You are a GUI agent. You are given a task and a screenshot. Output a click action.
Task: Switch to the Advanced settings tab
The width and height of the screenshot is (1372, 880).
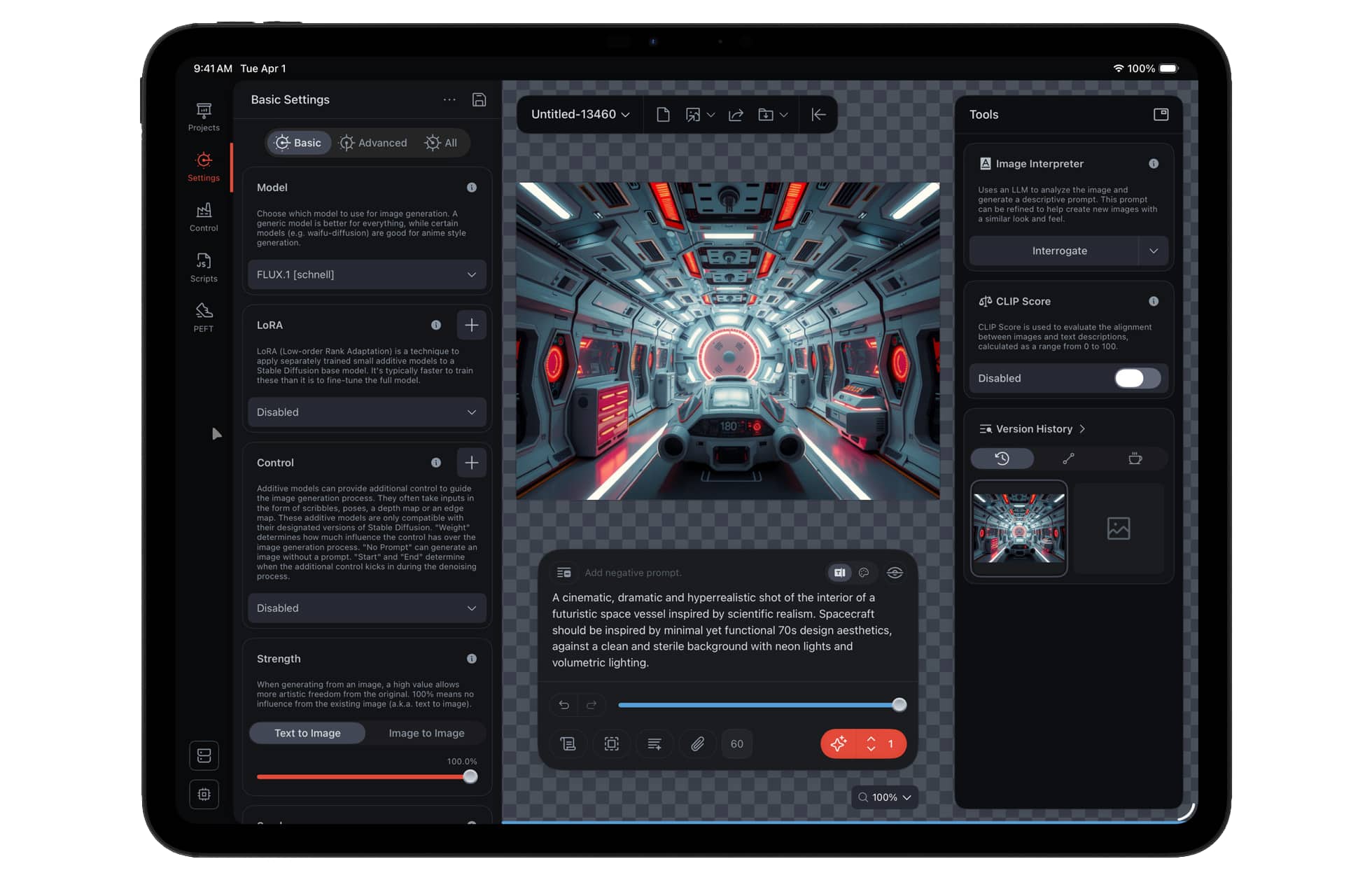pos(373,143)
